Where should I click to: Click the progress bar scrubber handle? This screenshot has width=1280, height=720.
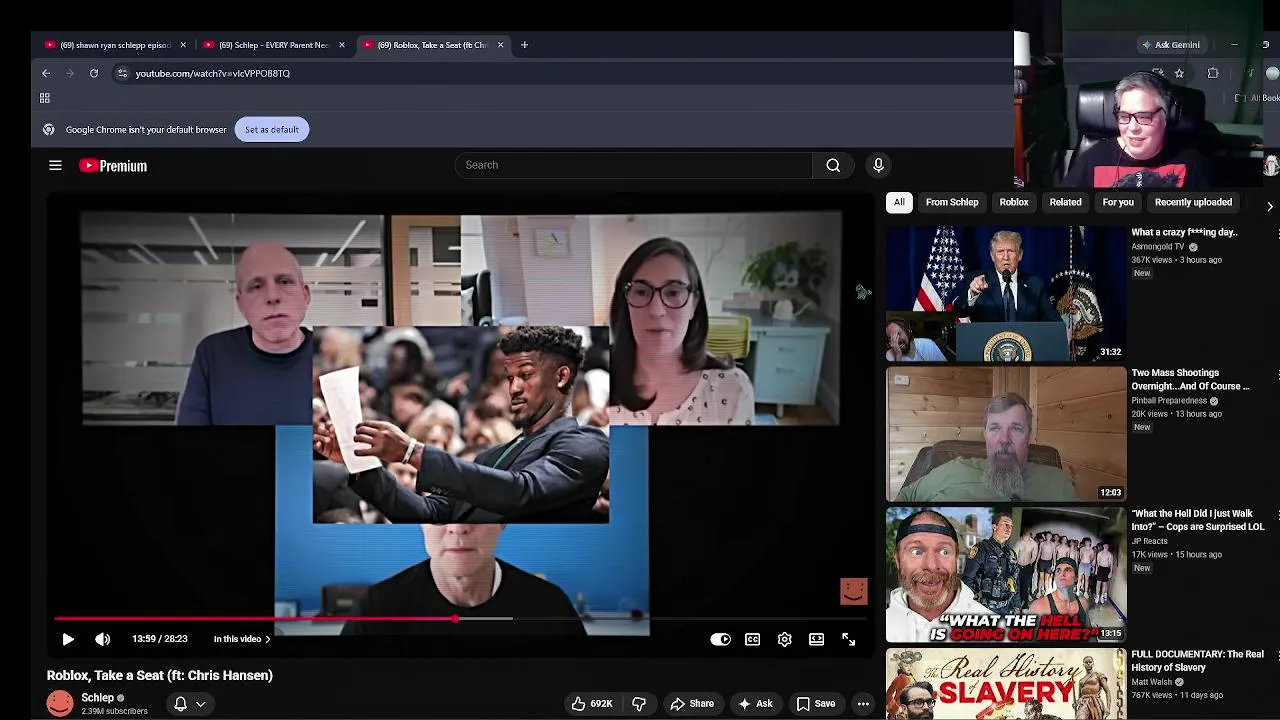coord(456,619)
